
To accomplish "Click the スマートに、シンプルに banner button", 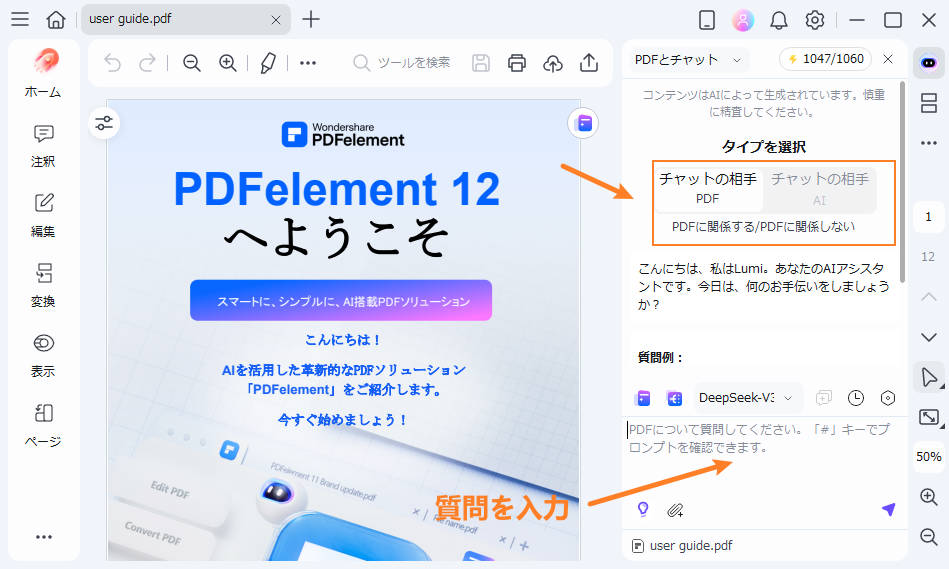I will tap(341, 300).
